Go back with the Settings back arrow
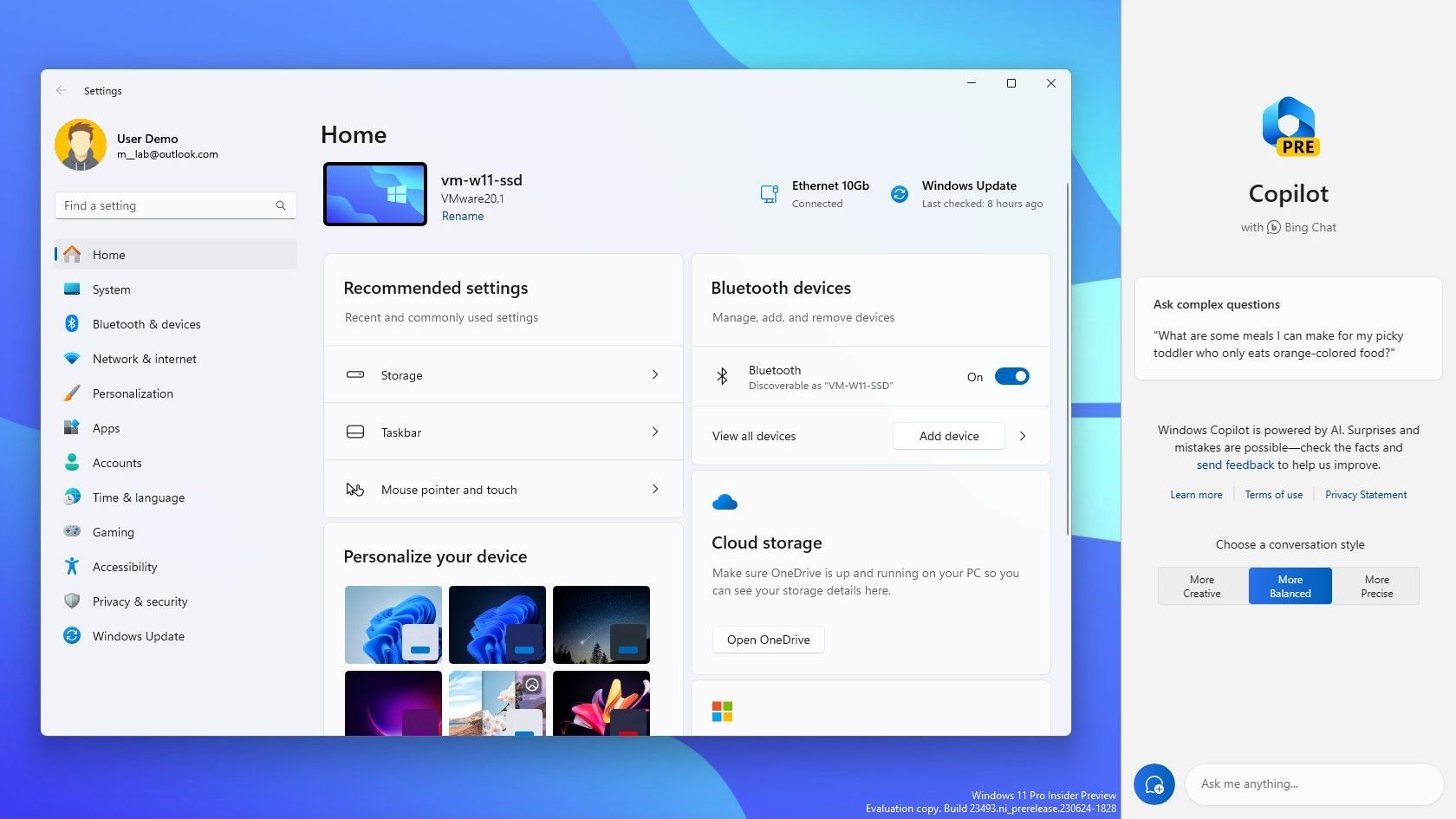Screen dimensions: 1456x819 [62, 90]
